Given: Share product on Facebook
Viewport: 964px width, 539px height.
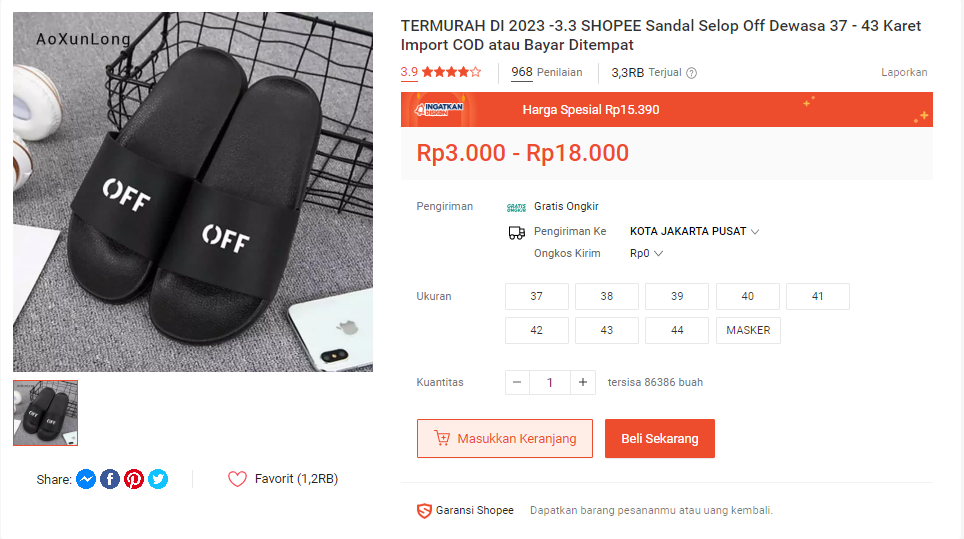Looking at the screenshot, I should pyautogui.click(x=110, y=479).
